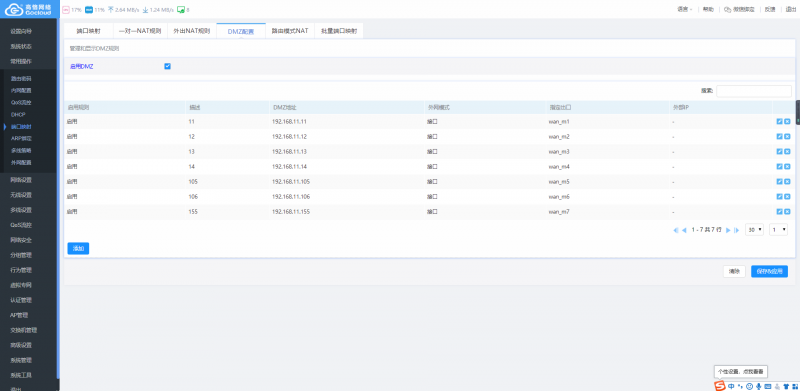Click the CPU usage 17% indicator
The height and width of the screenshot is (391, 800).
coord(72,10)
